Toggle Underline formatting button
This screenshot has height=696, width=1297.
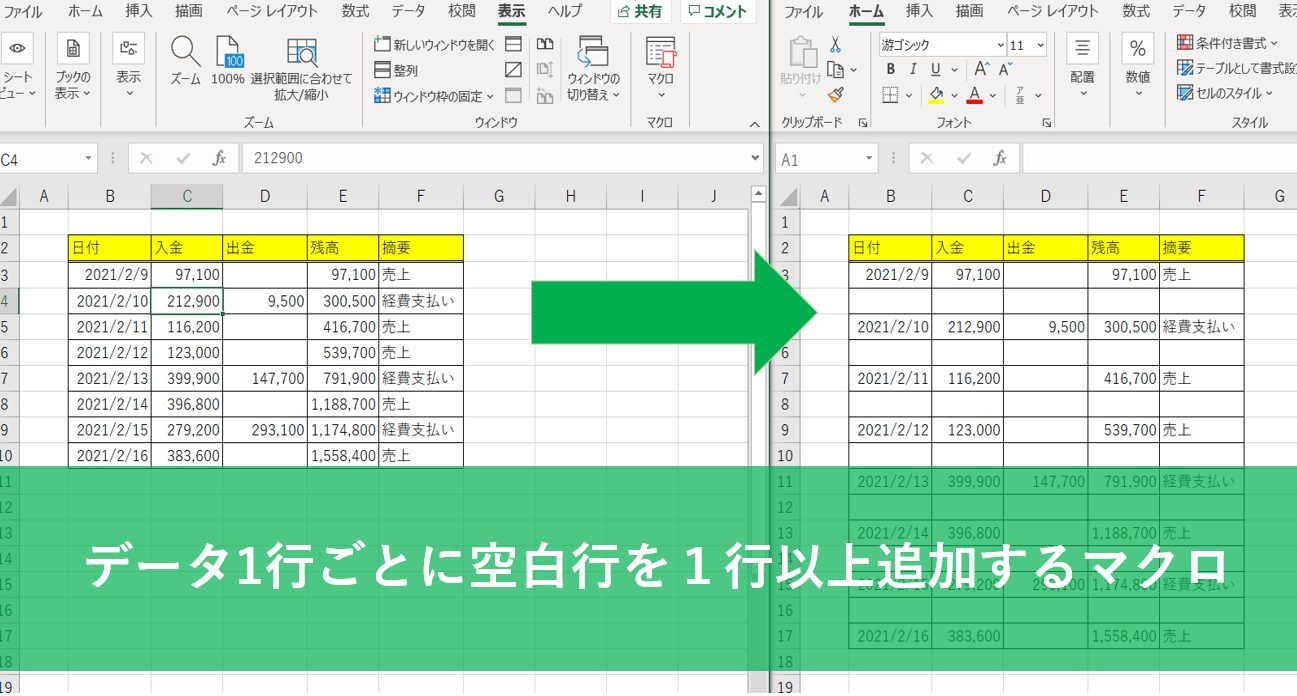tap(936, 69)
